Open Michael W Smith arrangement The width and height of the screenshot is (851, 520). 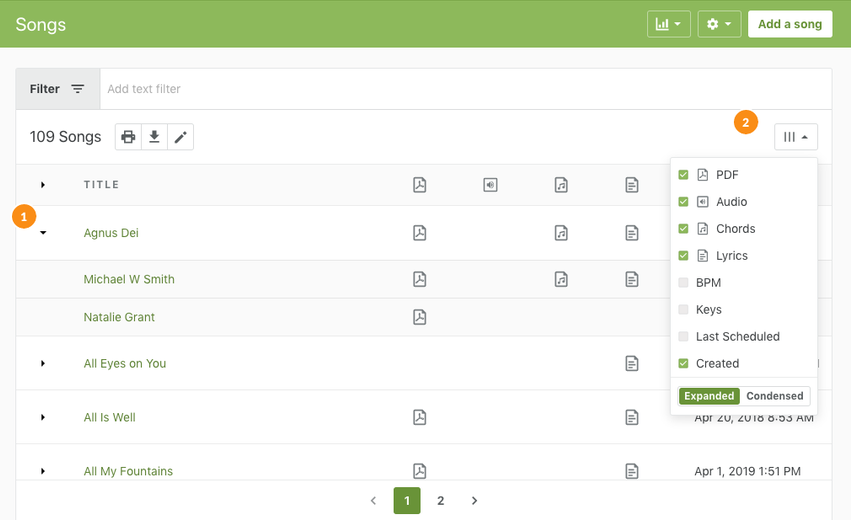click(x=129, y=279)
